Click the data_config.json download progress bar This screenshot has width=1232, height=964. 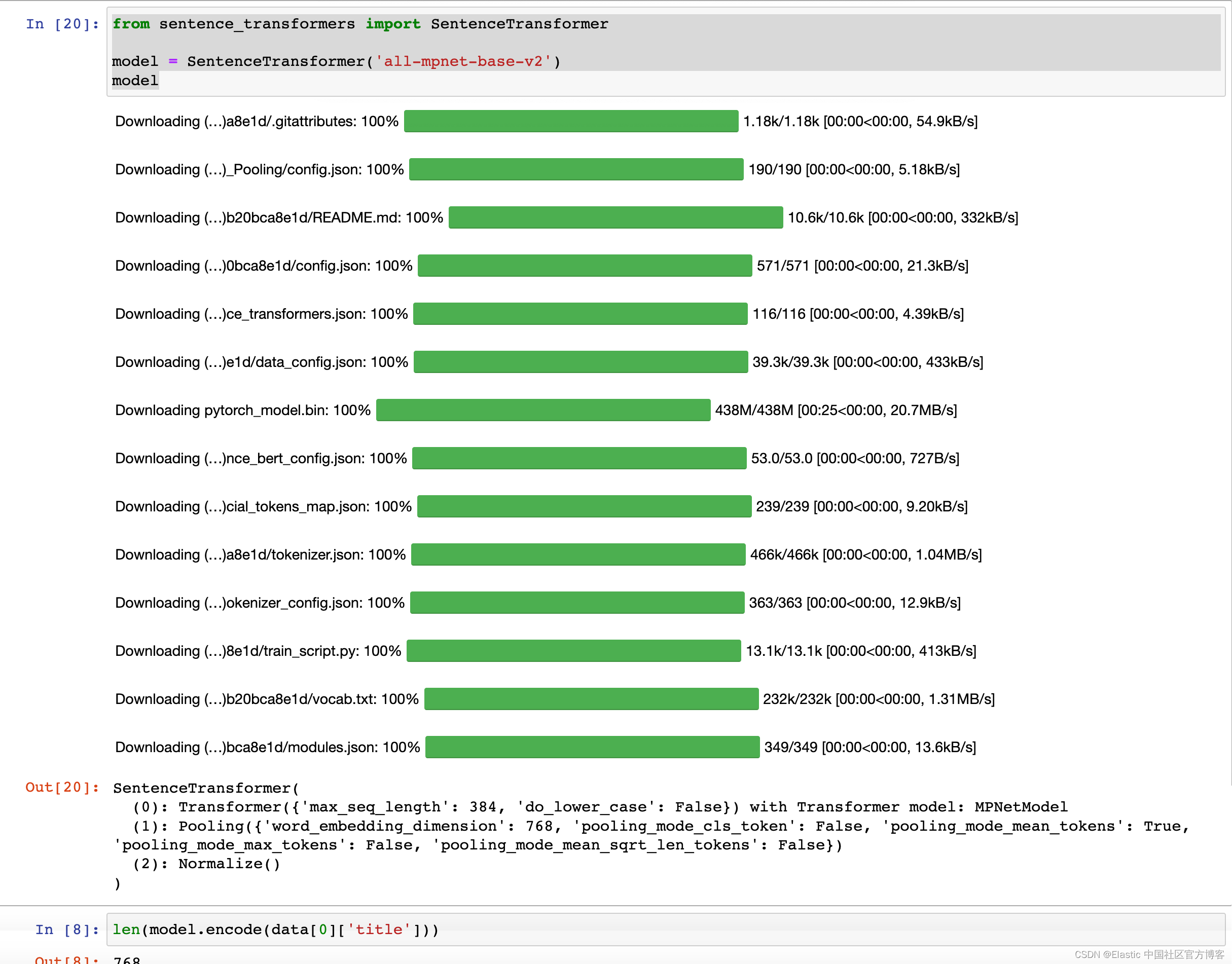580,362
